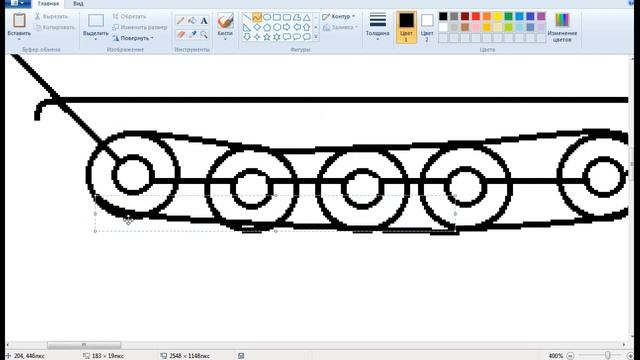Image resolution: width=640 pixels, height=360 pixels.
Task: Open the Заливка fill dropdown
Action: pyautogui.click(x=340, y=27)
